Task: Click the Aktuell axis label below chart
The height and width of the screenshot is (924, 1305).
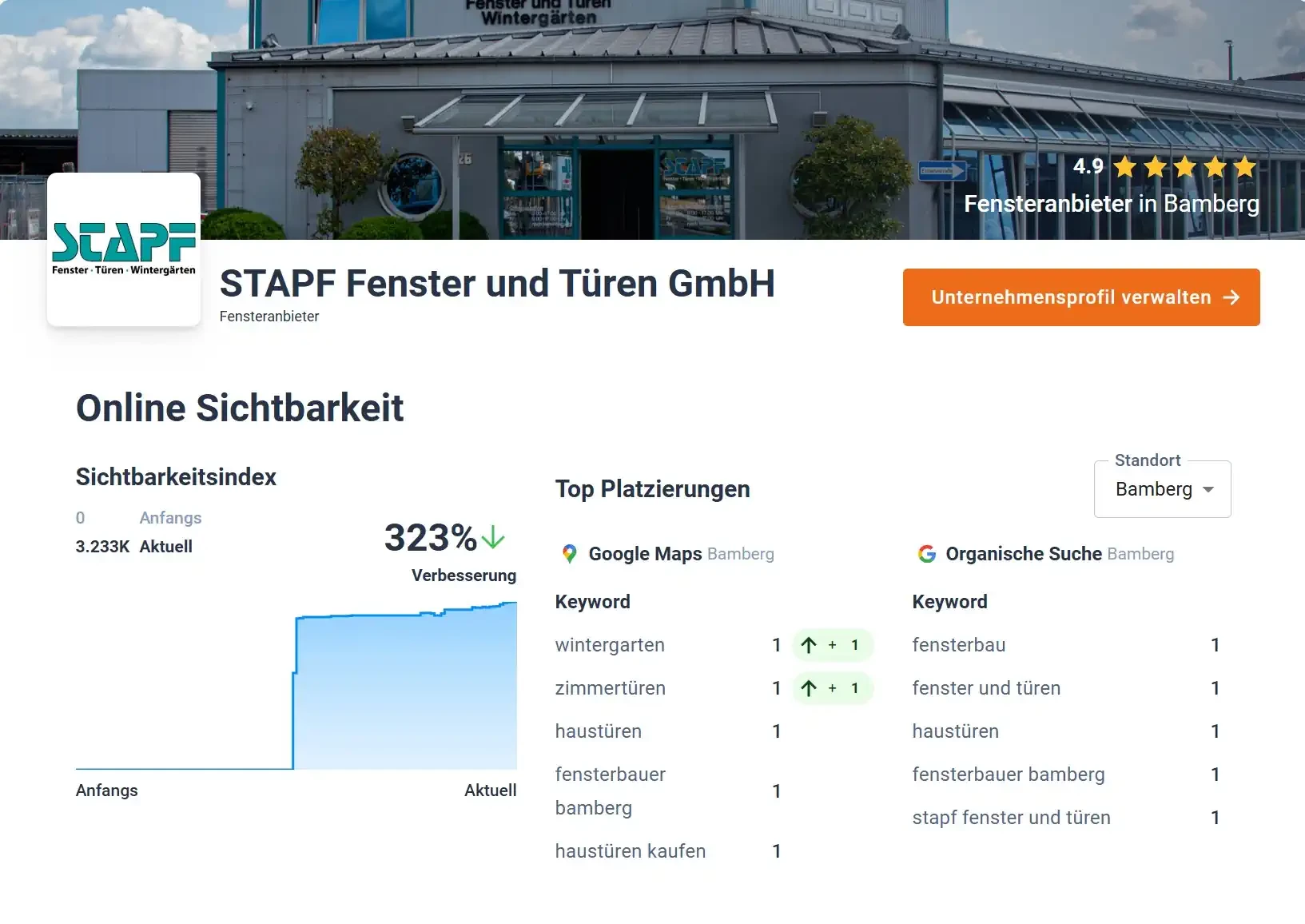Action: (491, 791)
